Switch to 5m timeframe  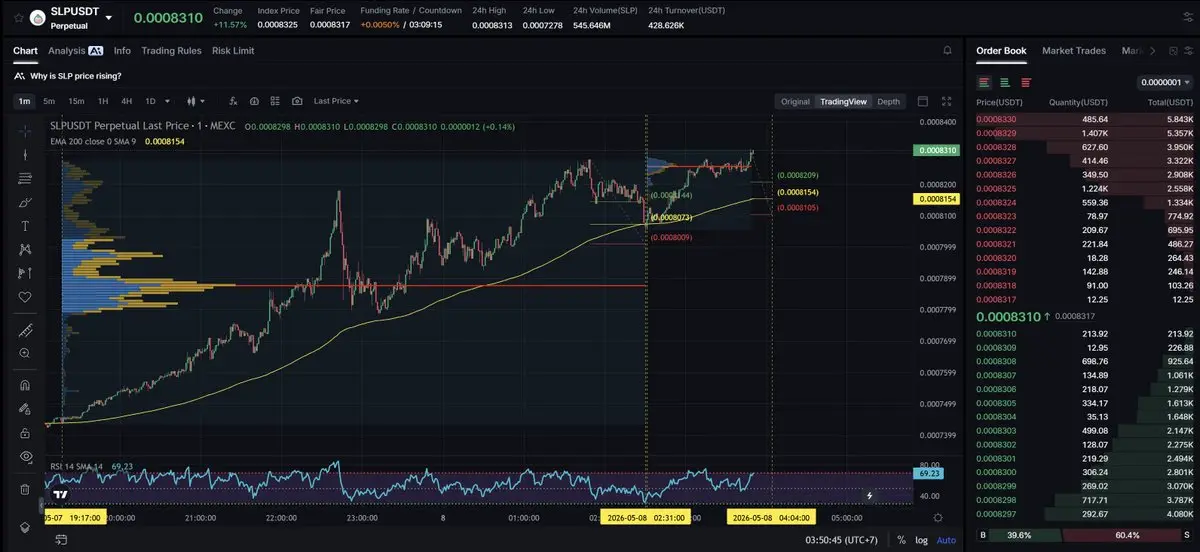click(x=50, y=101)
